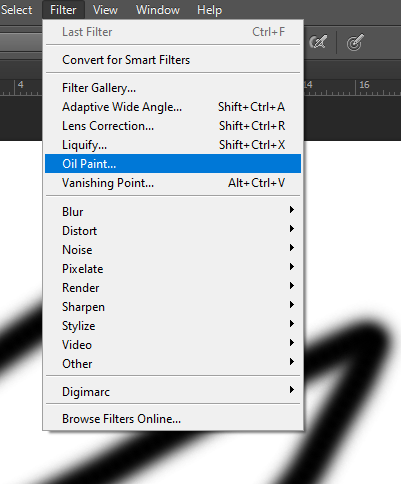401x484 pixels.
Task: Open the Window menu
Action: 158,10
